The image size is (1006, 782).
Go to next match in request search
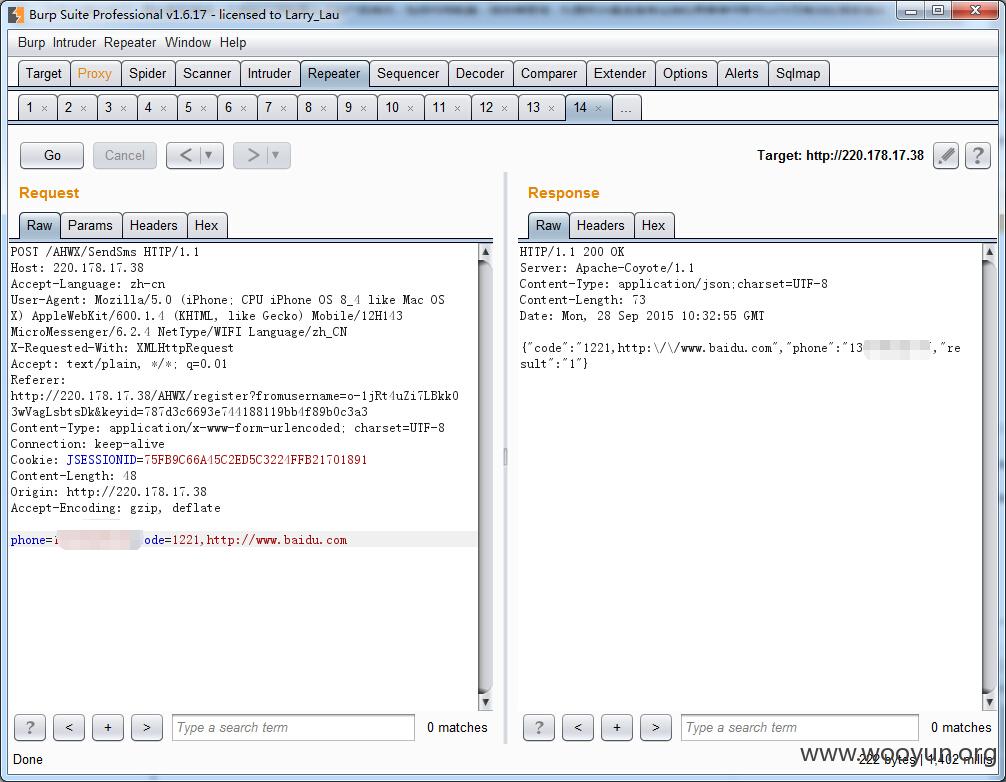click(x=147, y=727)
